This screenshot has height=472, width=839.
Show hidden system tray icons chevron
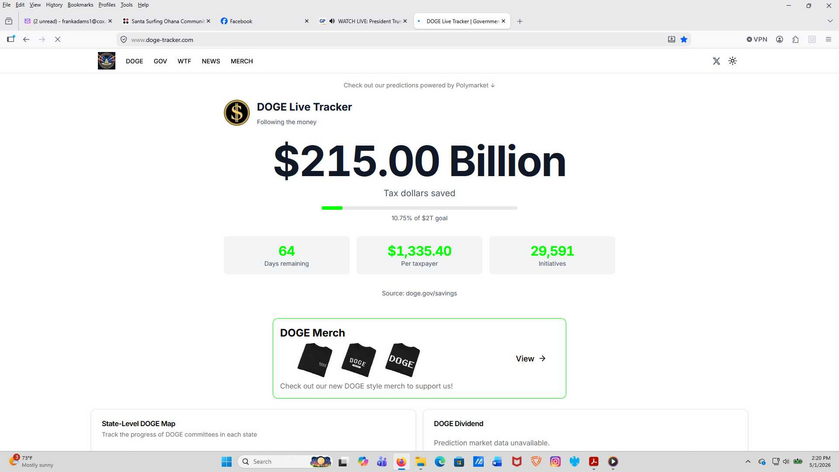point(748,461)
